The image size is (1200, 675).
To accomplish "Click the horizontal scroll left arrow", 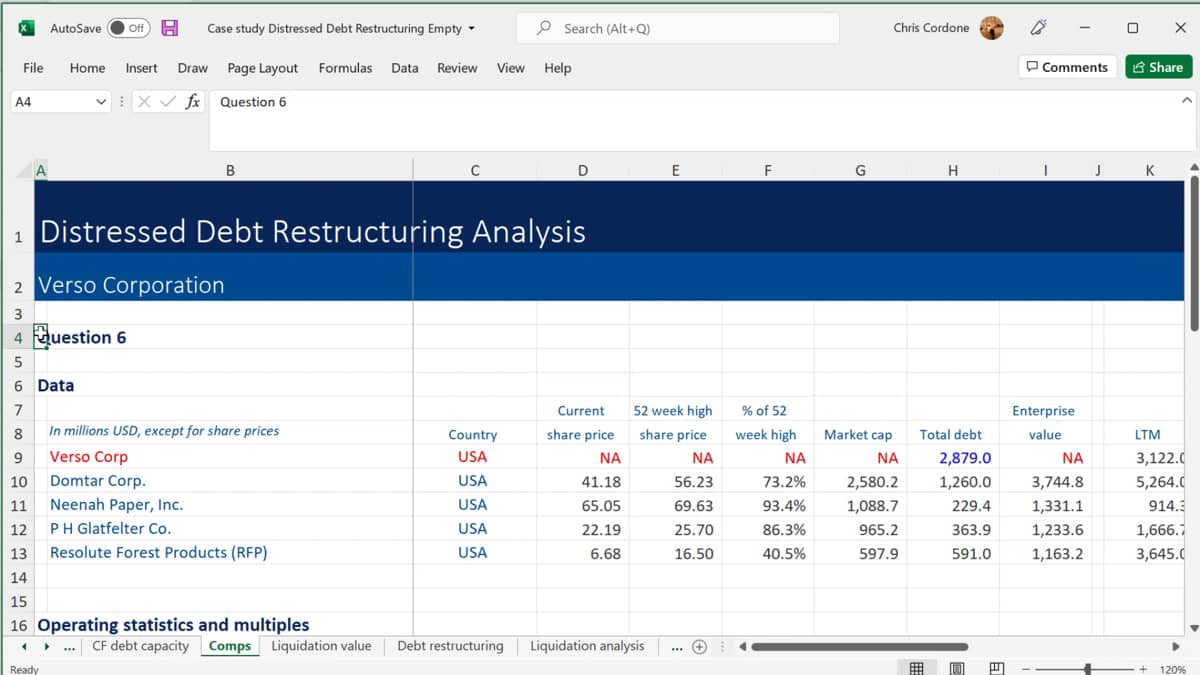I will [x=743, y=647].
